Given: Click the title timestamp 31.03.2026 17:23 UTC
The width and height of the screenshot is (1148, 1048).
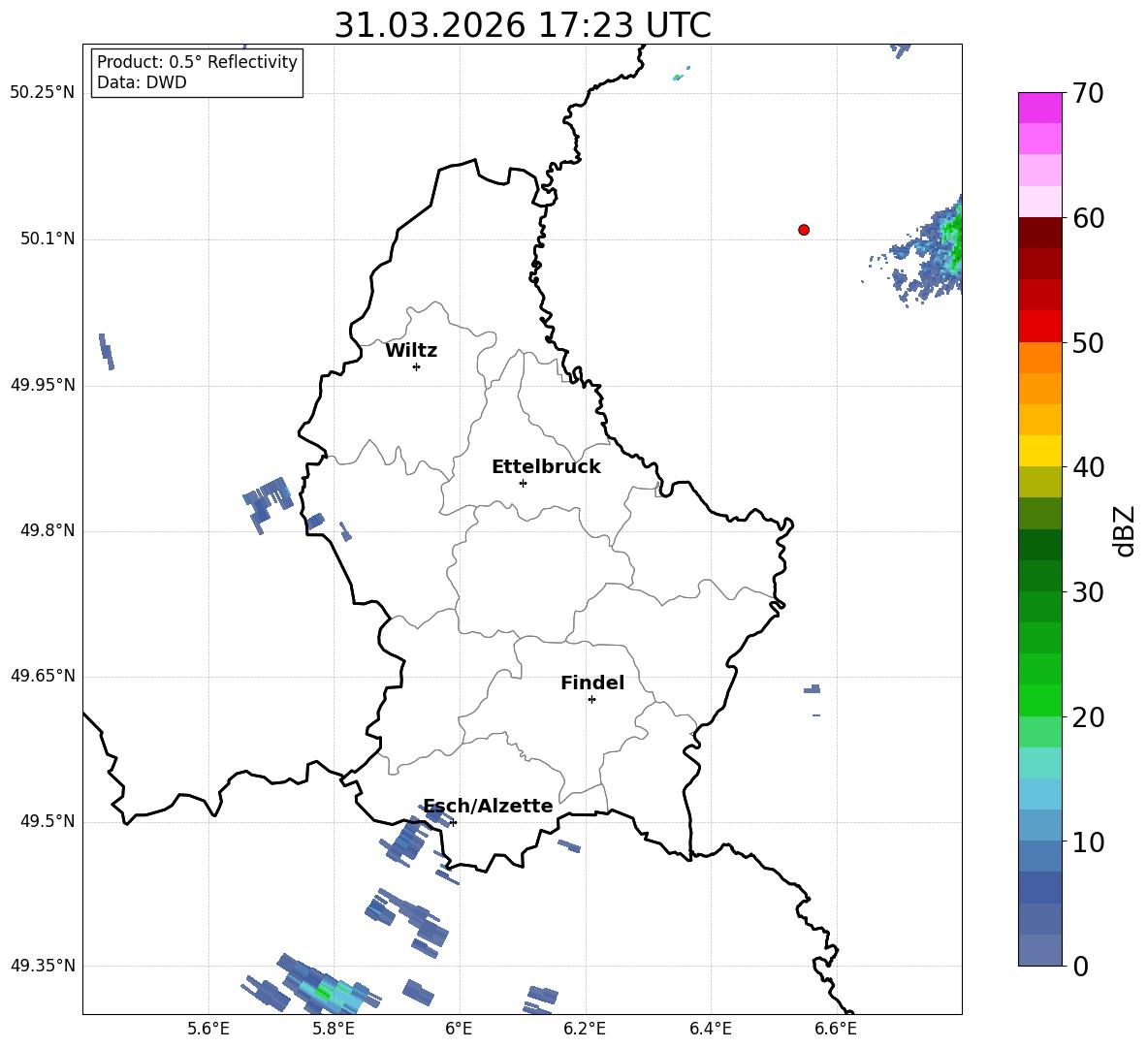Looking at the screenshot, I should click(523, 25).
